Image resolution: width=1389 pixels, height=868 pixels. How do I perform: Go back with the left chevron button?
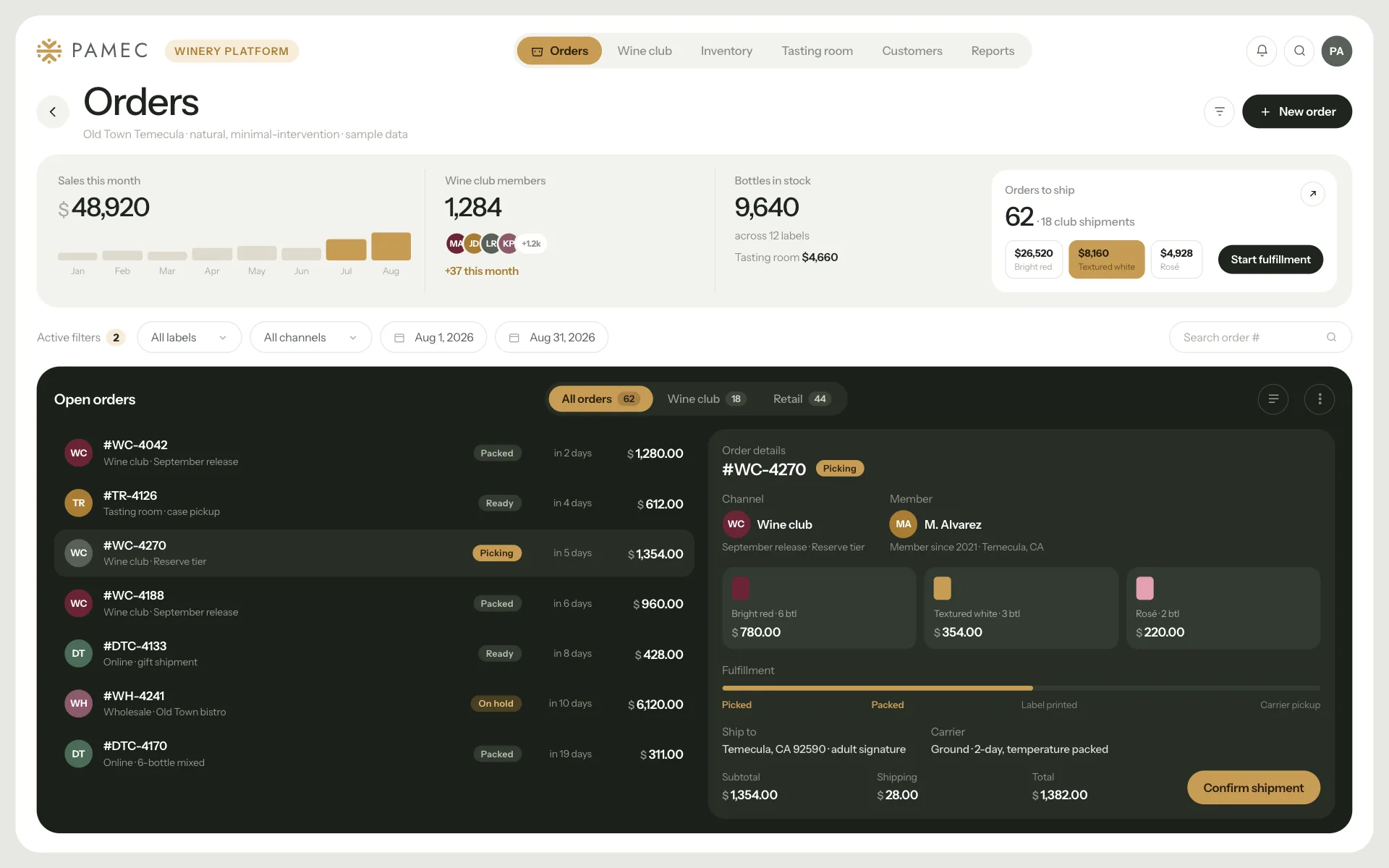tap(53, 111)
